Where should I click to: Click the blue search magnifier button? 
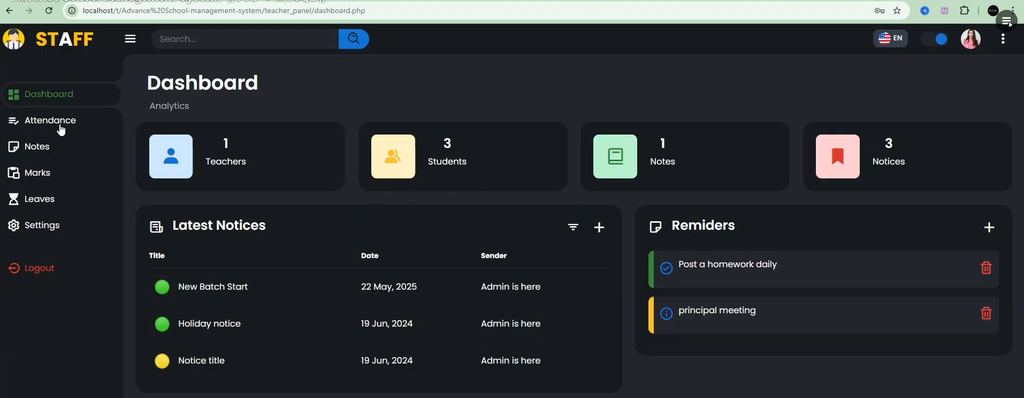click(x=353, y=39)
